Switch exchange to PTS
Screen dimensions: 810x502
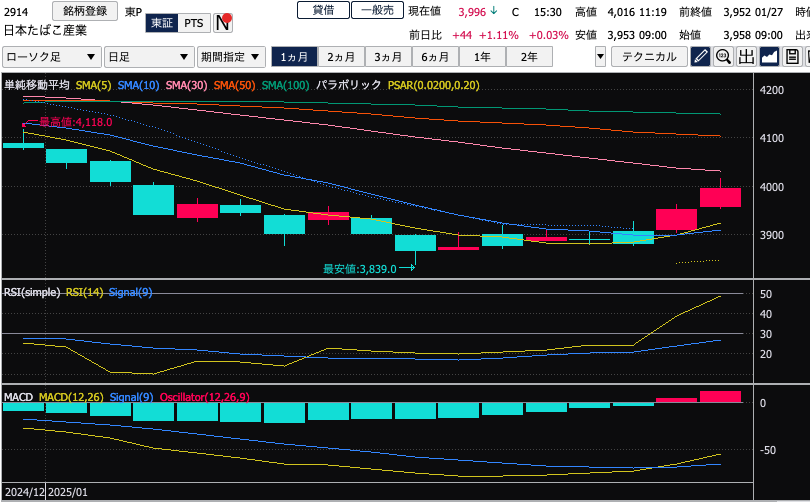pos(193,22)
